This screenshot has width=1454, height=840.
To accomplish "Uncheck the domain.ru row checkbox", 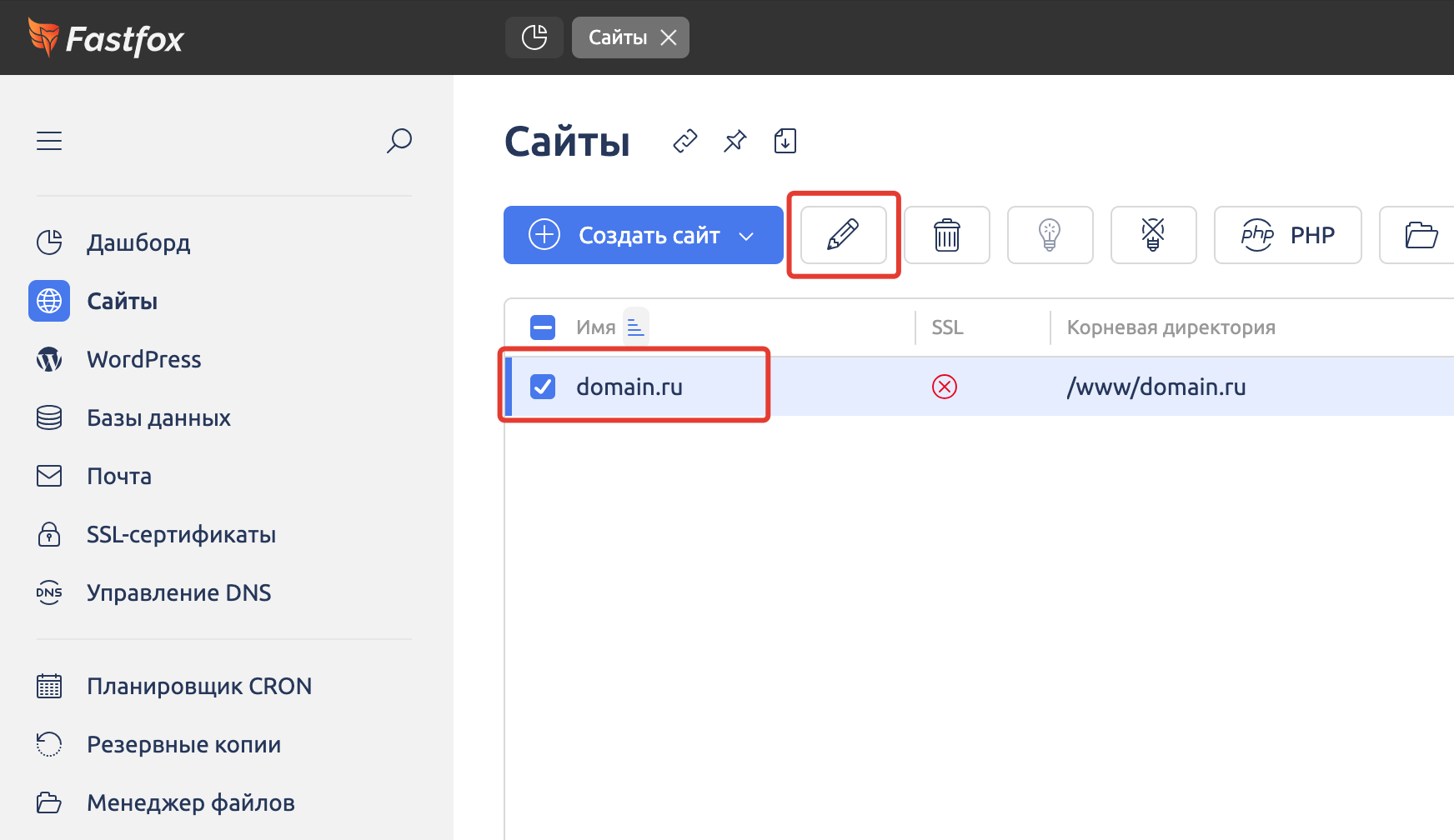I will [x=543, y=387].
